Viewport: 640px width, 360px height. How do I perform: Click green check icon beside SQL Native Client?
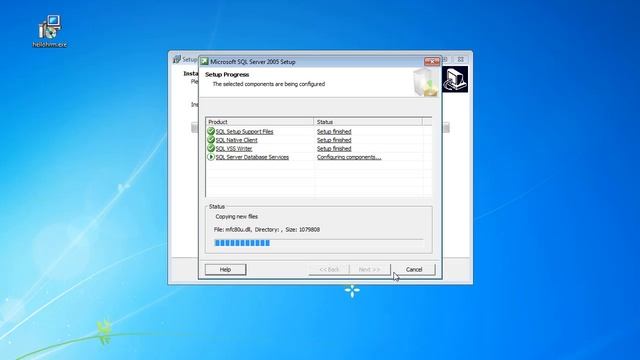[211, 140]
